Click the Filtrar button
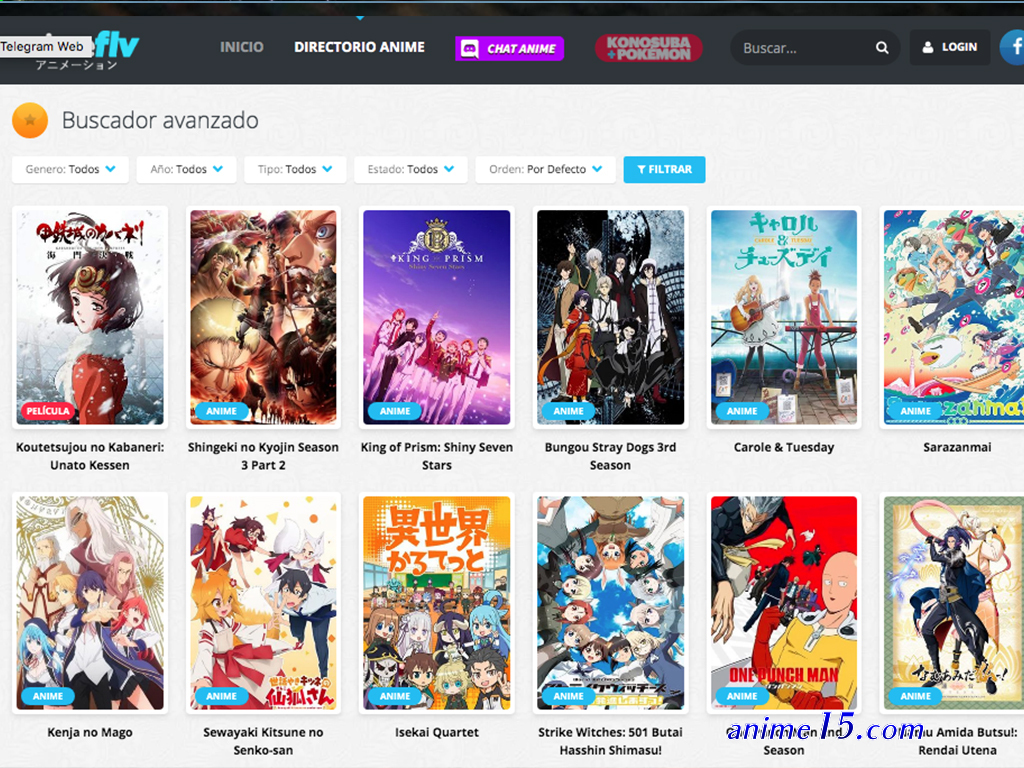Viewport: 1024px width, 768px height. coord(664,169)
